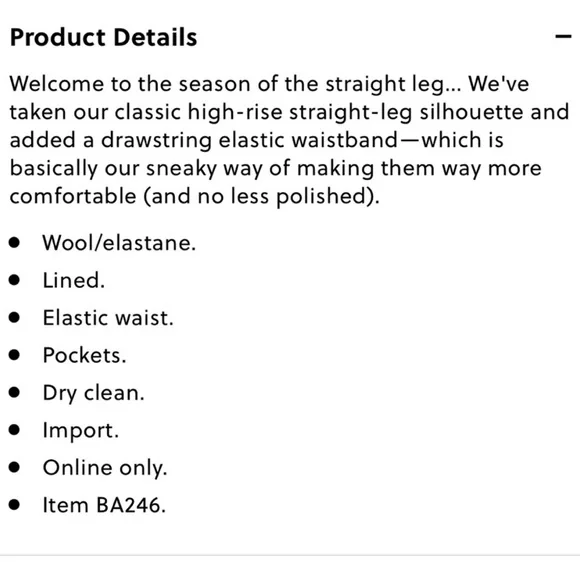Click the Elastic waist list item

(108, 318)
